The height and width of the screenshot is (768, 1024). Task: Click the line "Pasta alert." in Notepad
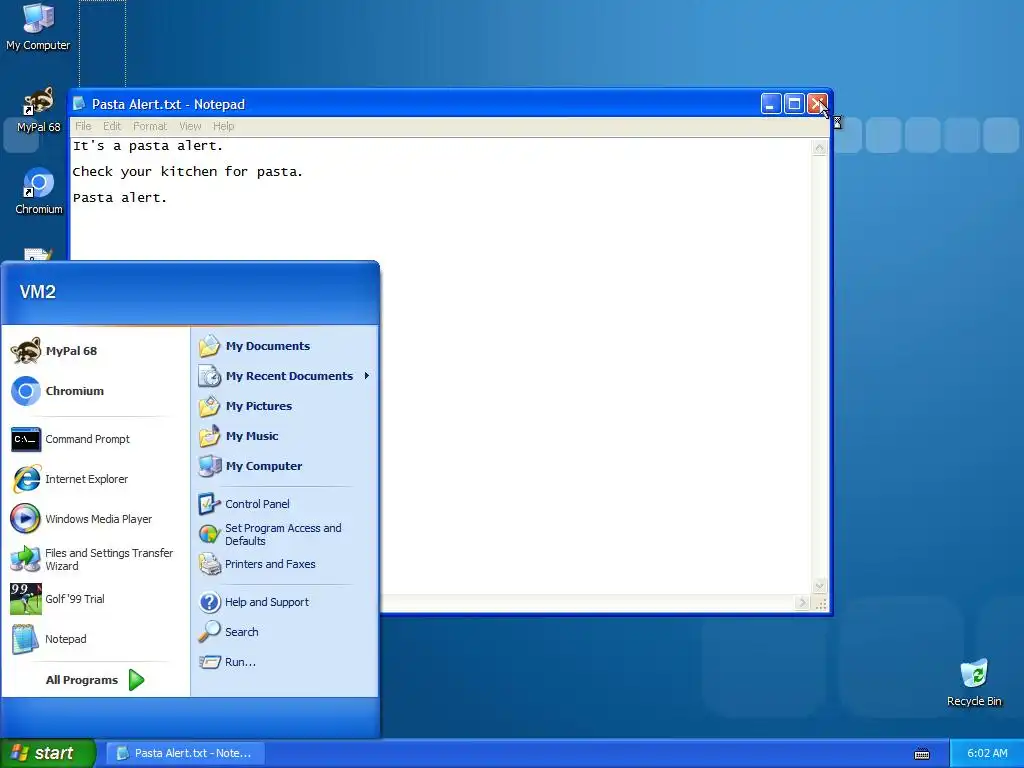pyautogui.click(x=120, y=198)
